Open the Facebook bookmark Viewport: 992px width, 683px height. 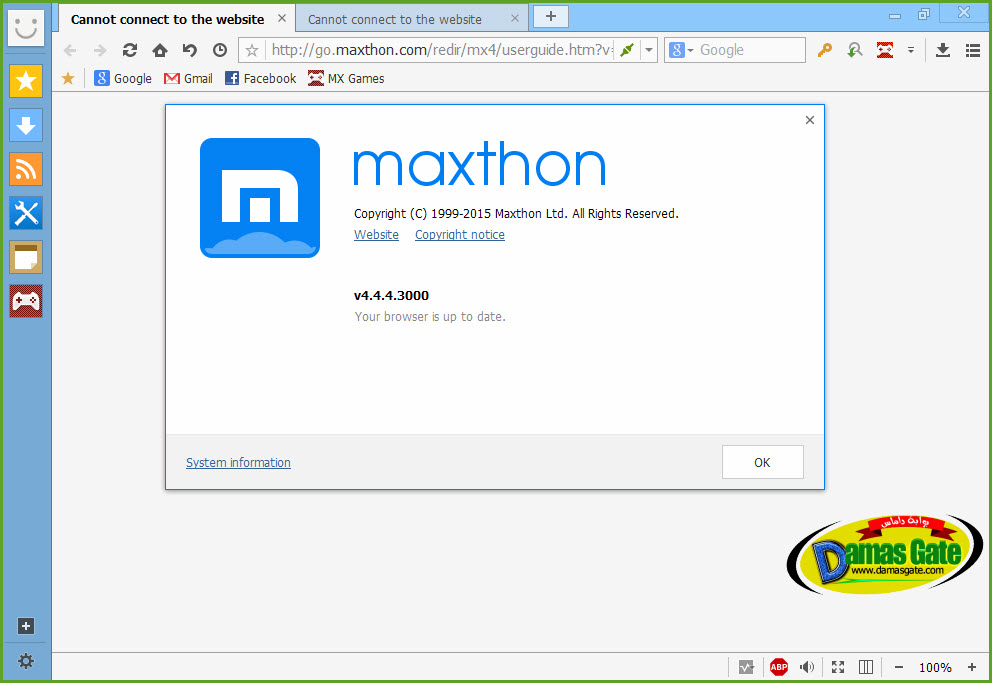[261, 78]
